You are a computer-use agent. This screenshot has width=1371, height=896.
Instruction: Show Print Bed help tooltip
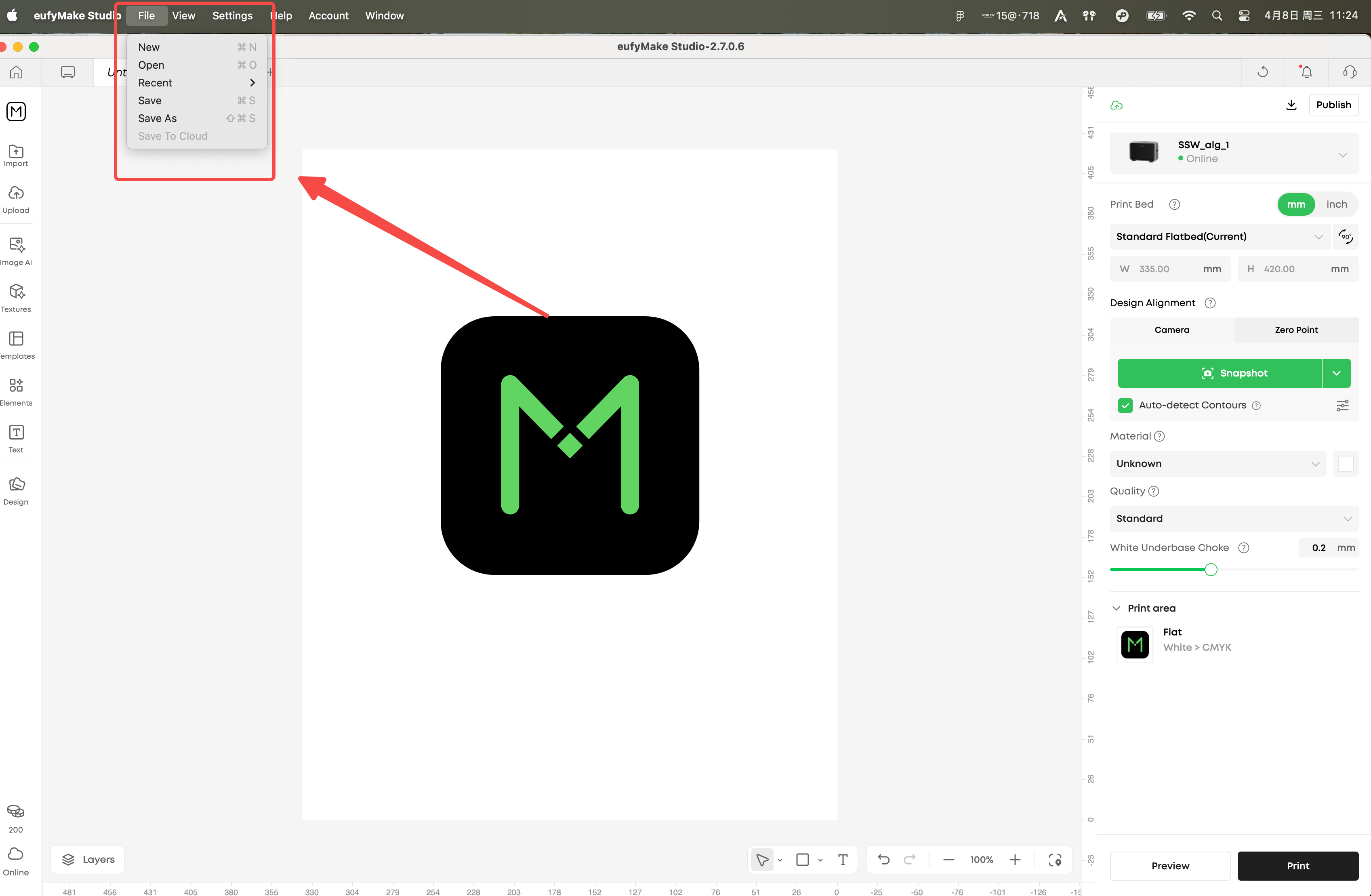click(x=1175, y=204)
